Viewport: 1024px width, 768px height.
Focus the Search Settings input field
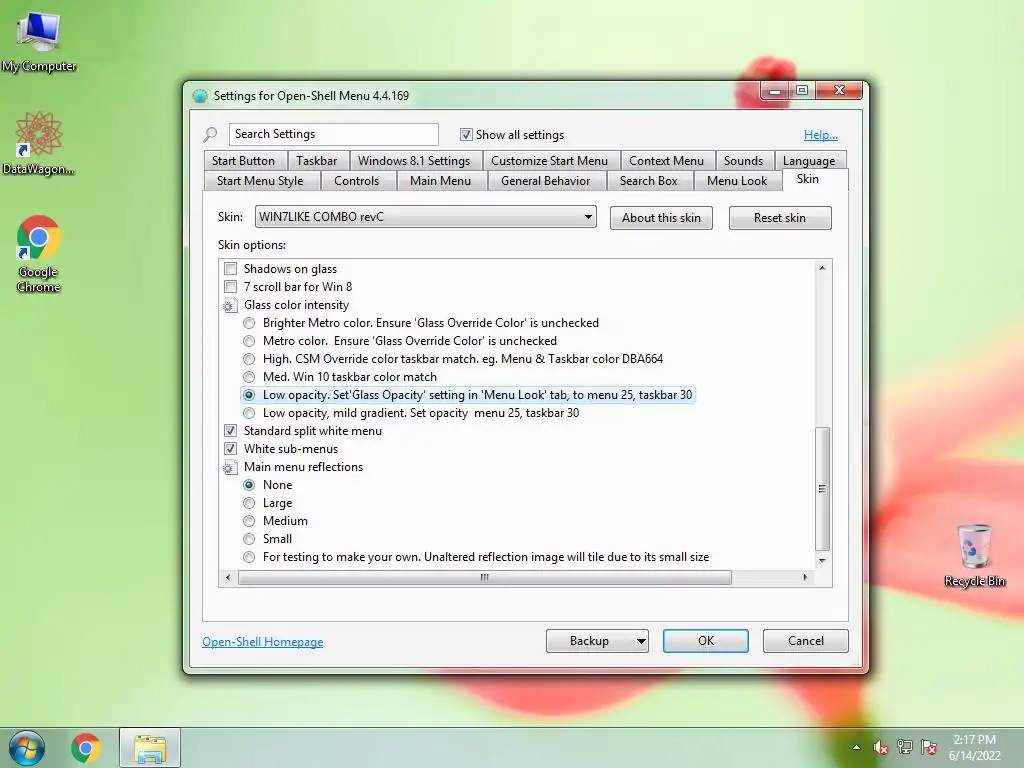click(x=334, y=135)
